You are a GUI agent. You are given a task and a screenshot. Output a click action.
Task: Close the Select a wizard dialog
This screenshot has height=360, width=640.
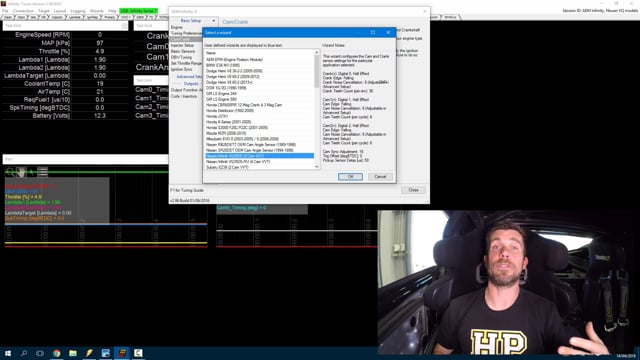click(388, 32)
